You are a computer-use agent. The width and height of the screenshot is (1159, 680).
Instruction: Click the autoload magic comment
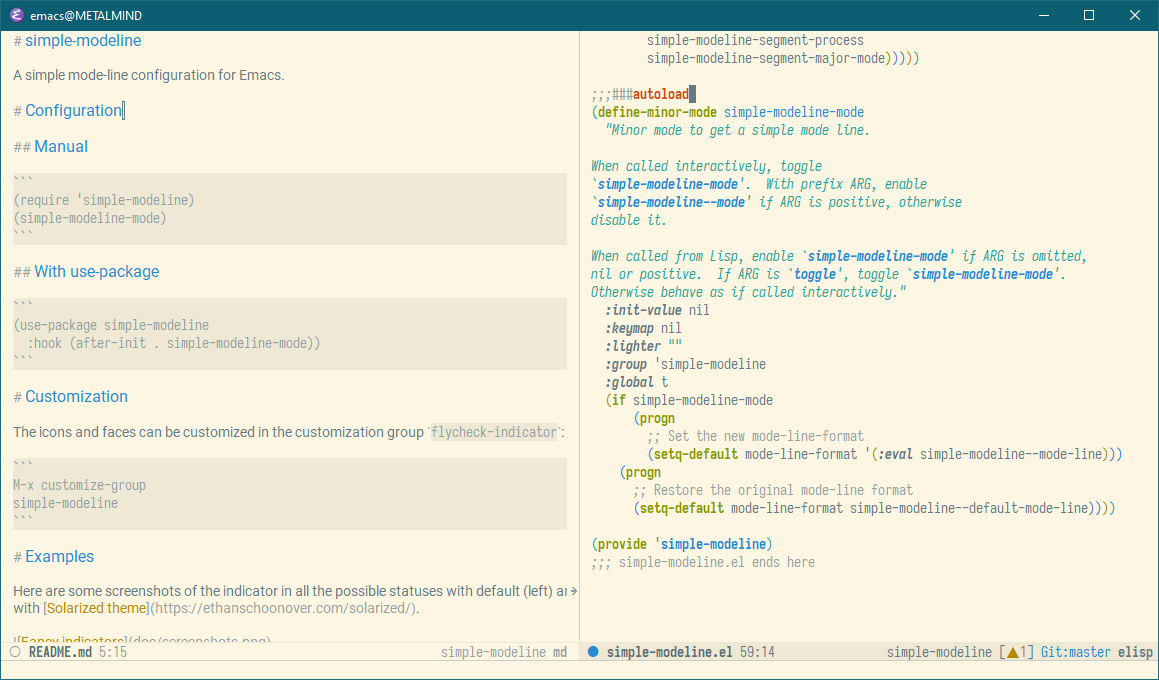tap(640, 94)
